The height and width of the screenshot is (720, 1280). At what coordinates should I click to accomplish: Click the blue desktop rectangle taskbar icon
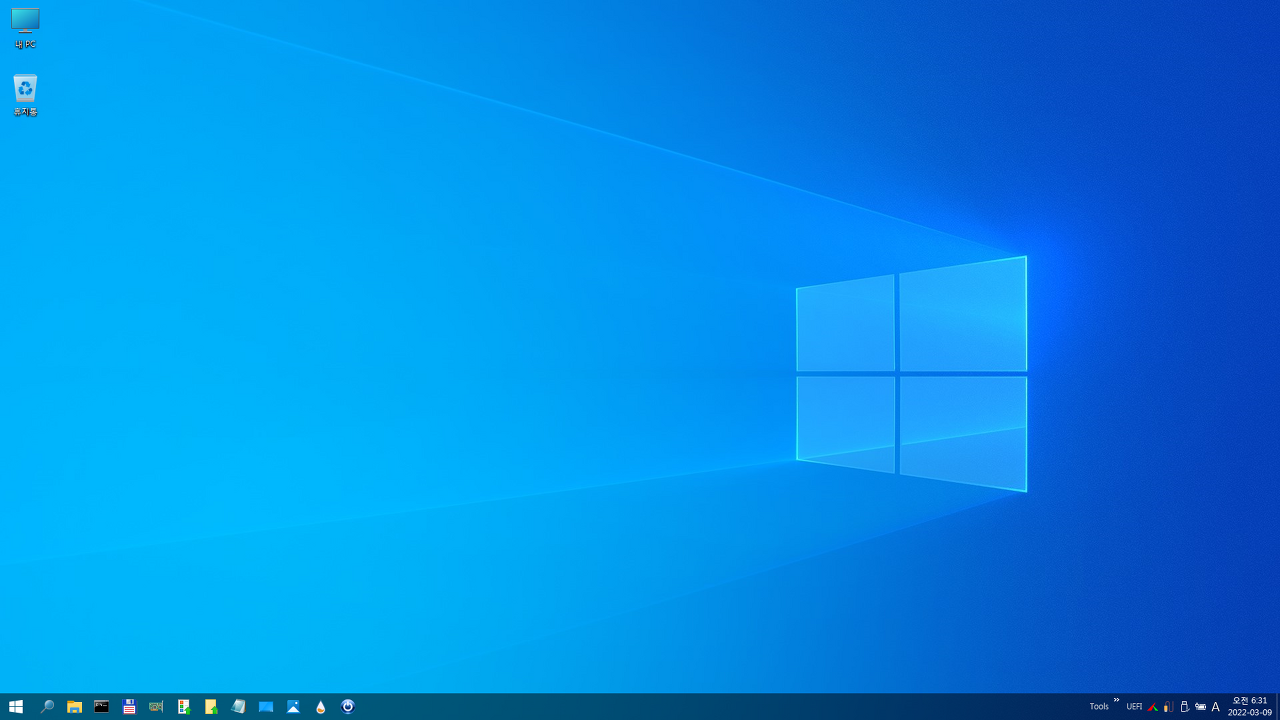coord(266,706)
